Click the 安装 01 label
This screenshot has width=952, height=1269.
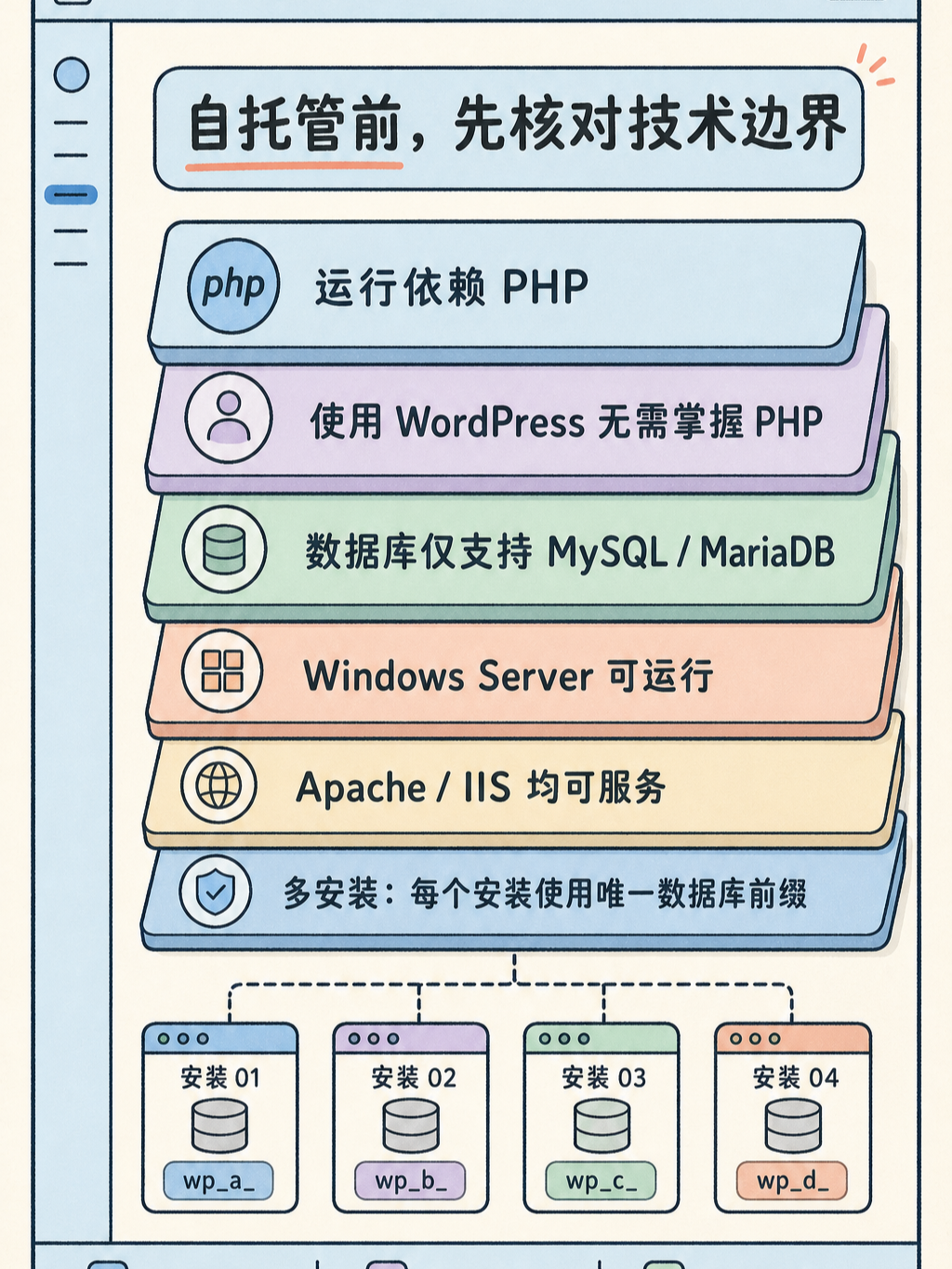click(220, 1077)
